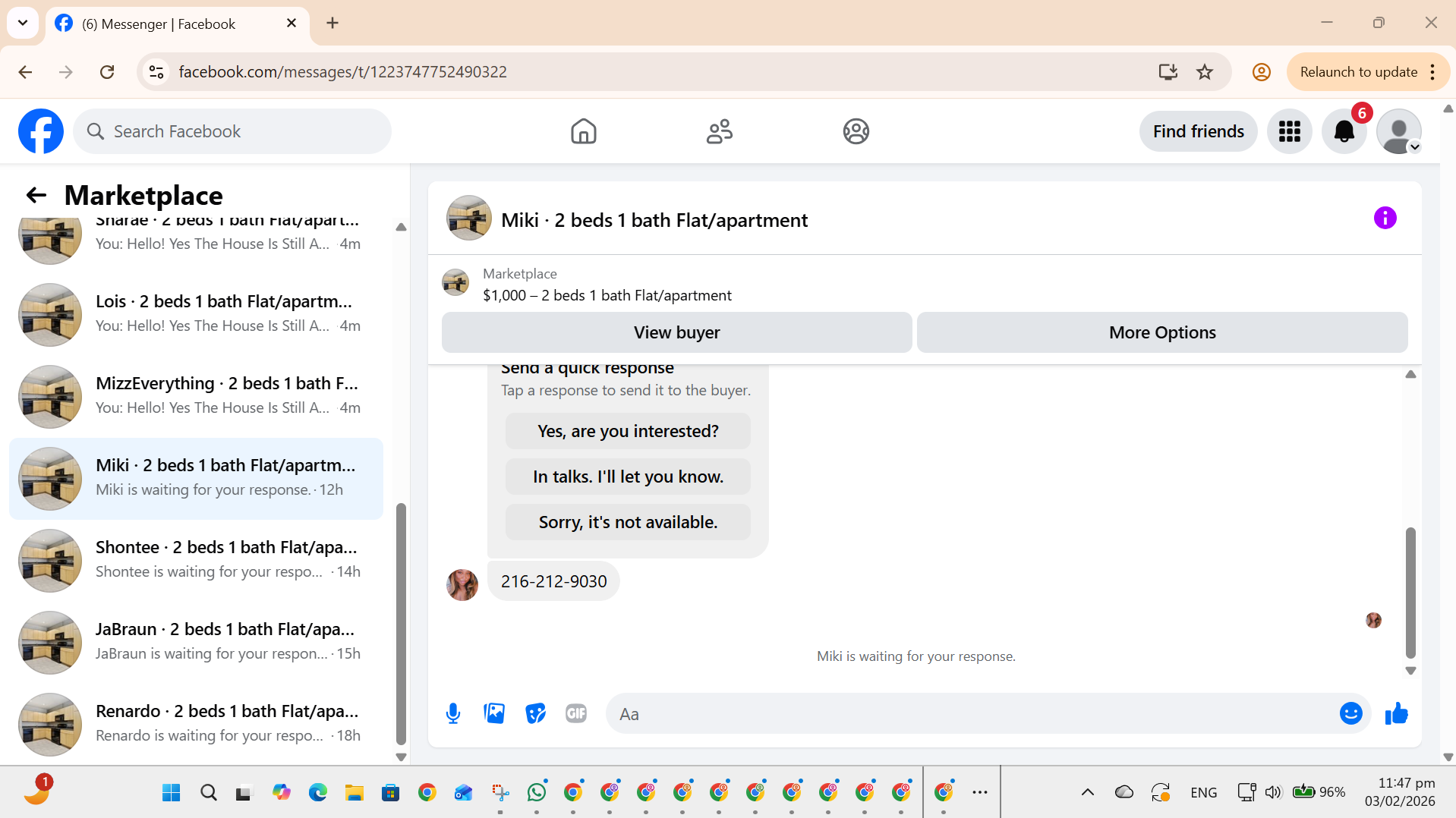Open notifications bell with 6 badge
The width and height of the screenshot is (1456, 818).
(1344, 131)
